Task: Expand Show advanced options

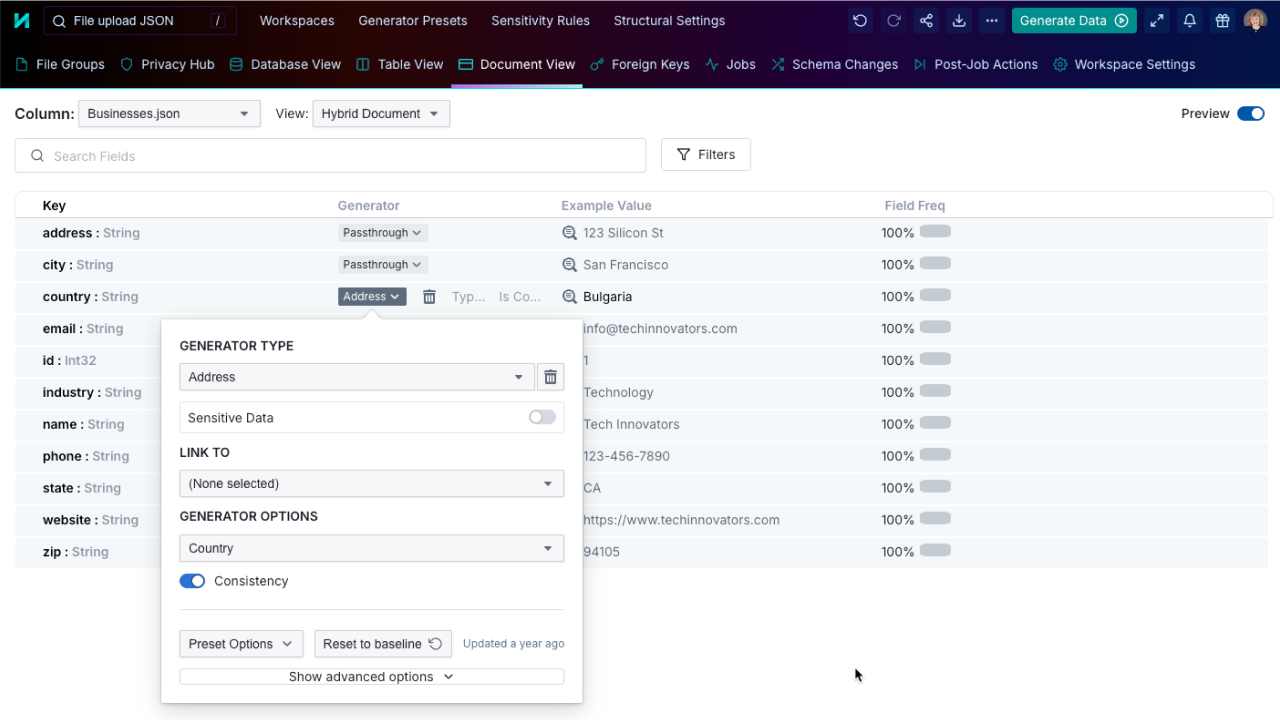Action: (371, 677)
